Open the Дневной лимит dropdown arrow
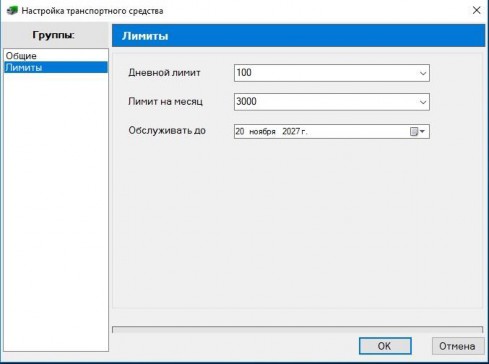 tap(423, 73)
